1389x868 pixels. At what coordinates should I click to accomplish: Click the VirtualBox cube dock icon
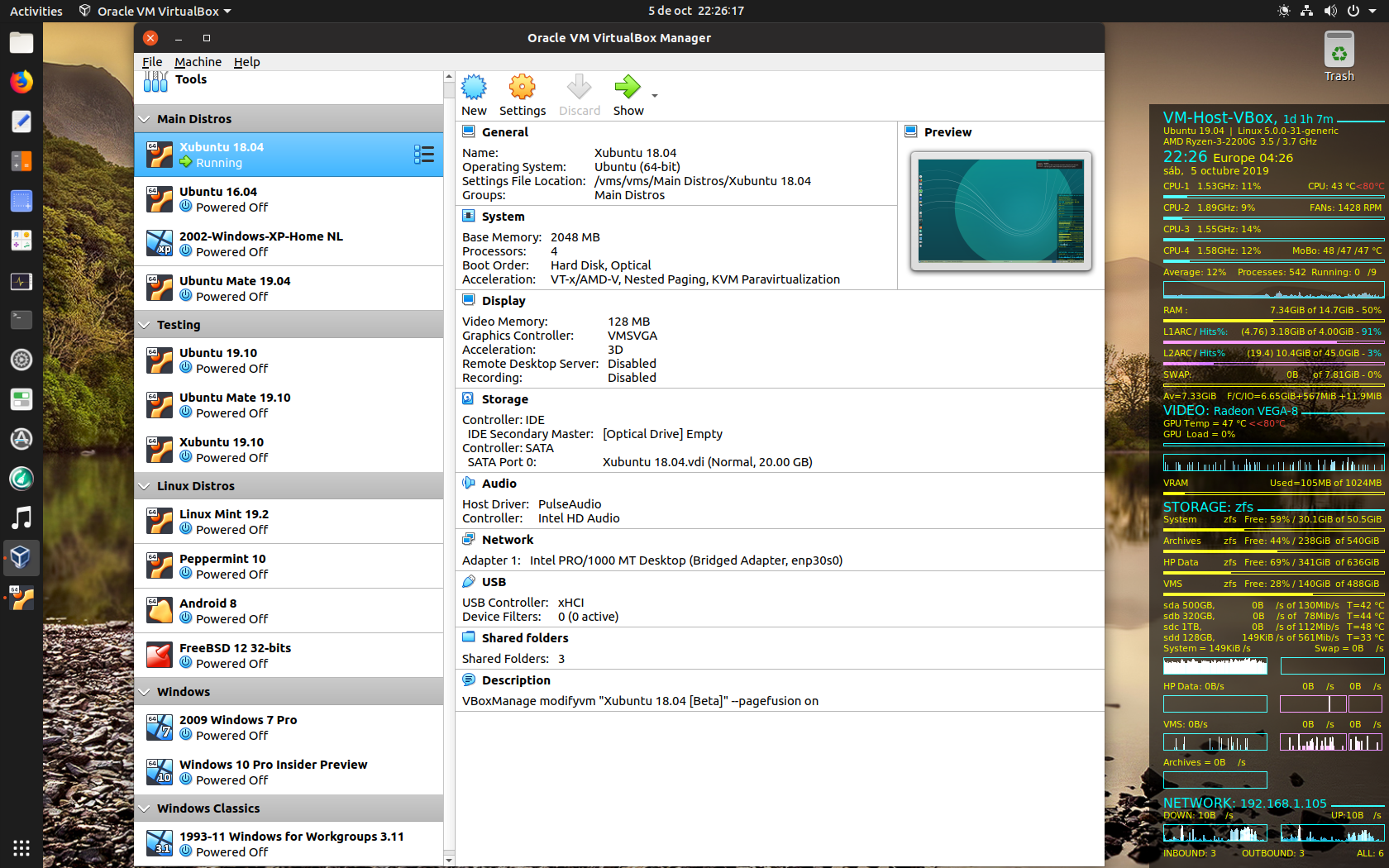click(x=21, y=557)
